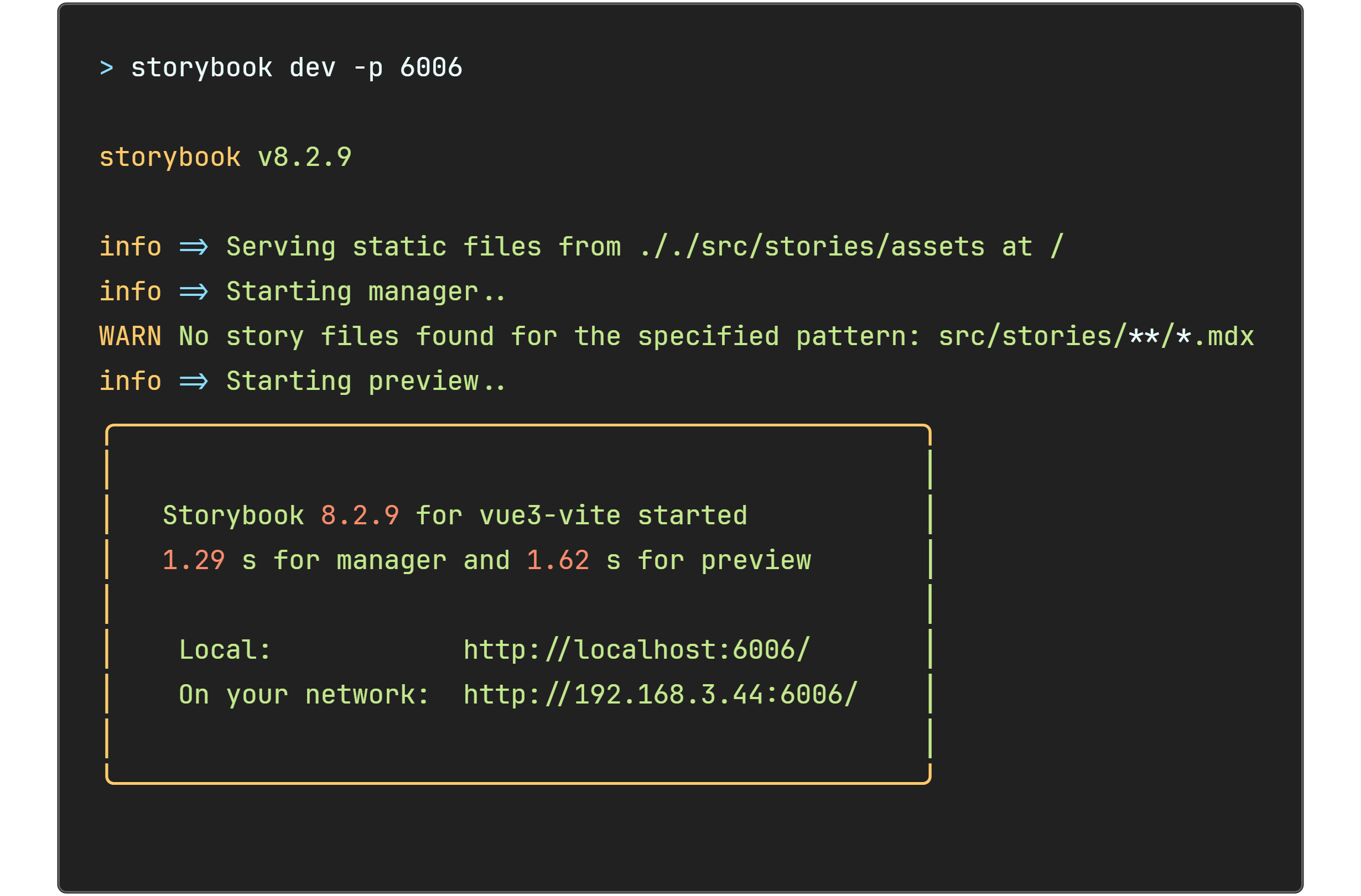This screenshot has width=1361, height=896.
Task: Click the 1.29 manager time value
Action: 194,561
